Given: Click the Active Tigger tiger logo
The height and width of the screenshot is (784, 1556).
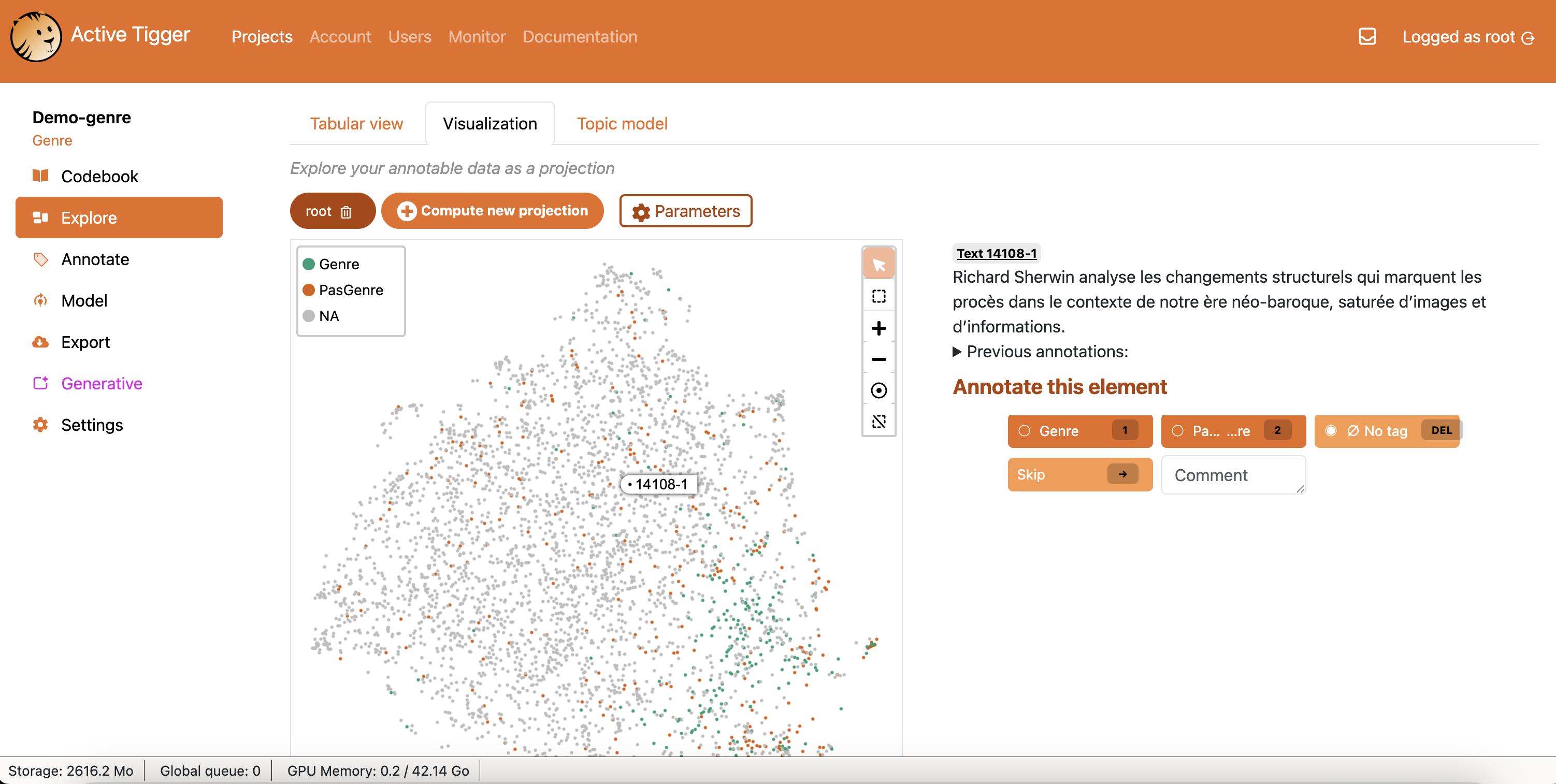Looking at the screenshot, I should 36,36.
